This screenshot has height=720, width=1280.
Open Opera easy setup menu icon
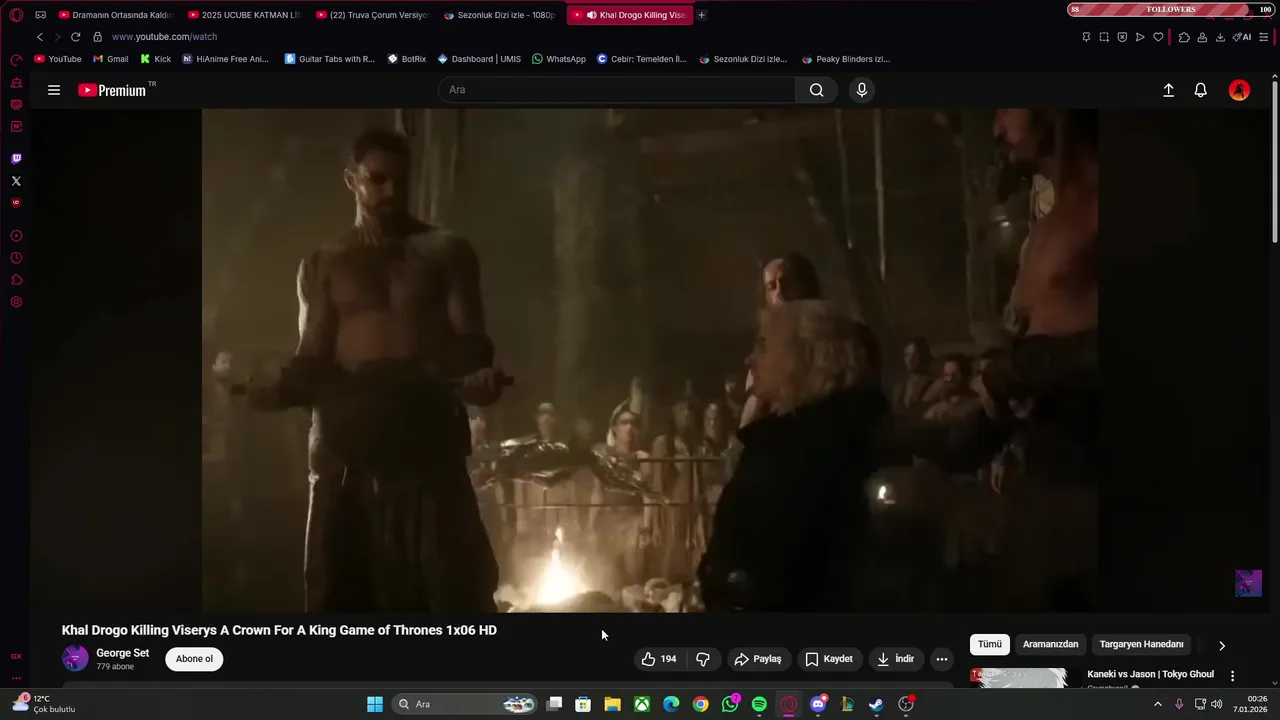[x=1264, y=37]
